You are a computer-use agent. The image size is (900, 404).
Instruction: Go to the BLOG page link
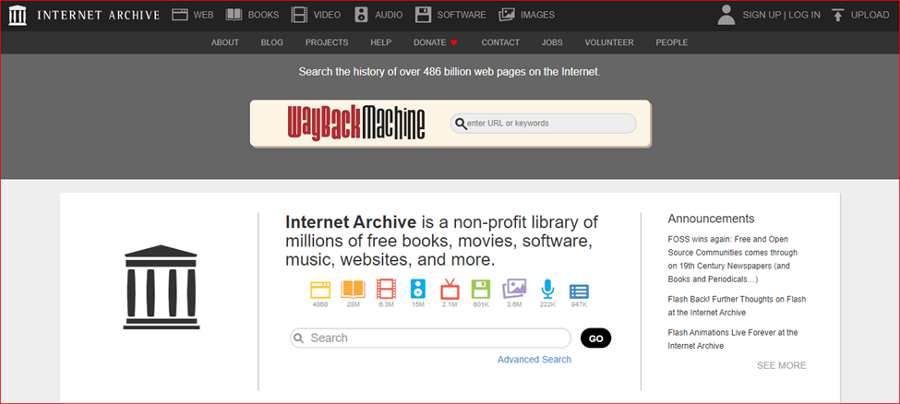(272, 42)
